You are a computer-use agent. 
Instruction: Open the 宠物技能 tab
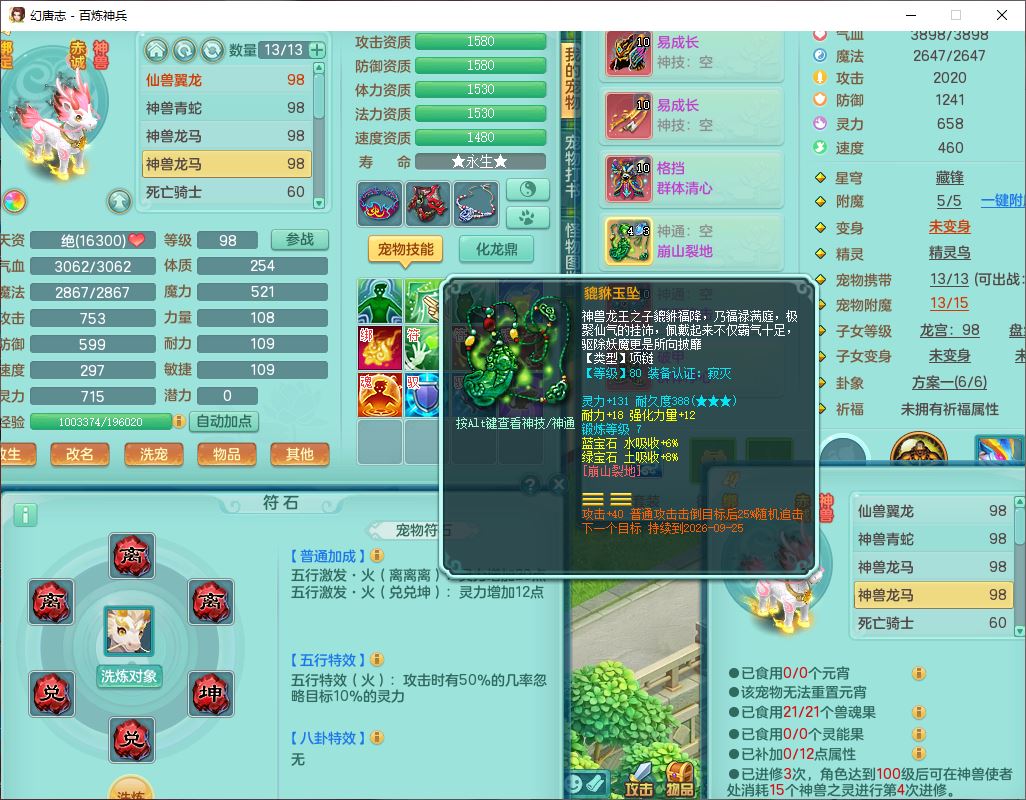(406, 249)
